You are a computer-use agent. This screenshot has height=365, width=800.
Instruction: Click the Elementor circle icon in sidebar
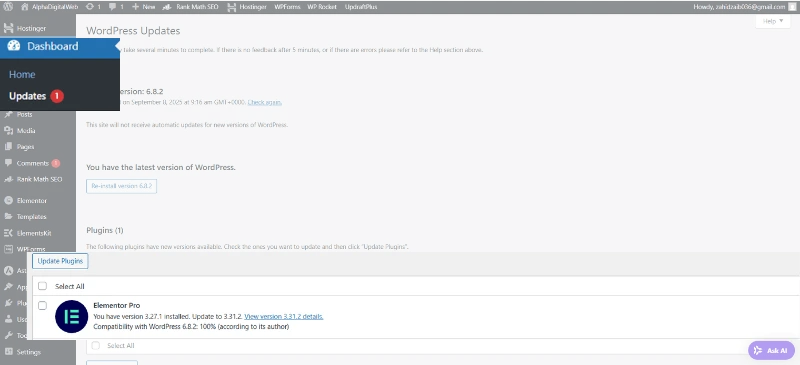click(8, 201)
